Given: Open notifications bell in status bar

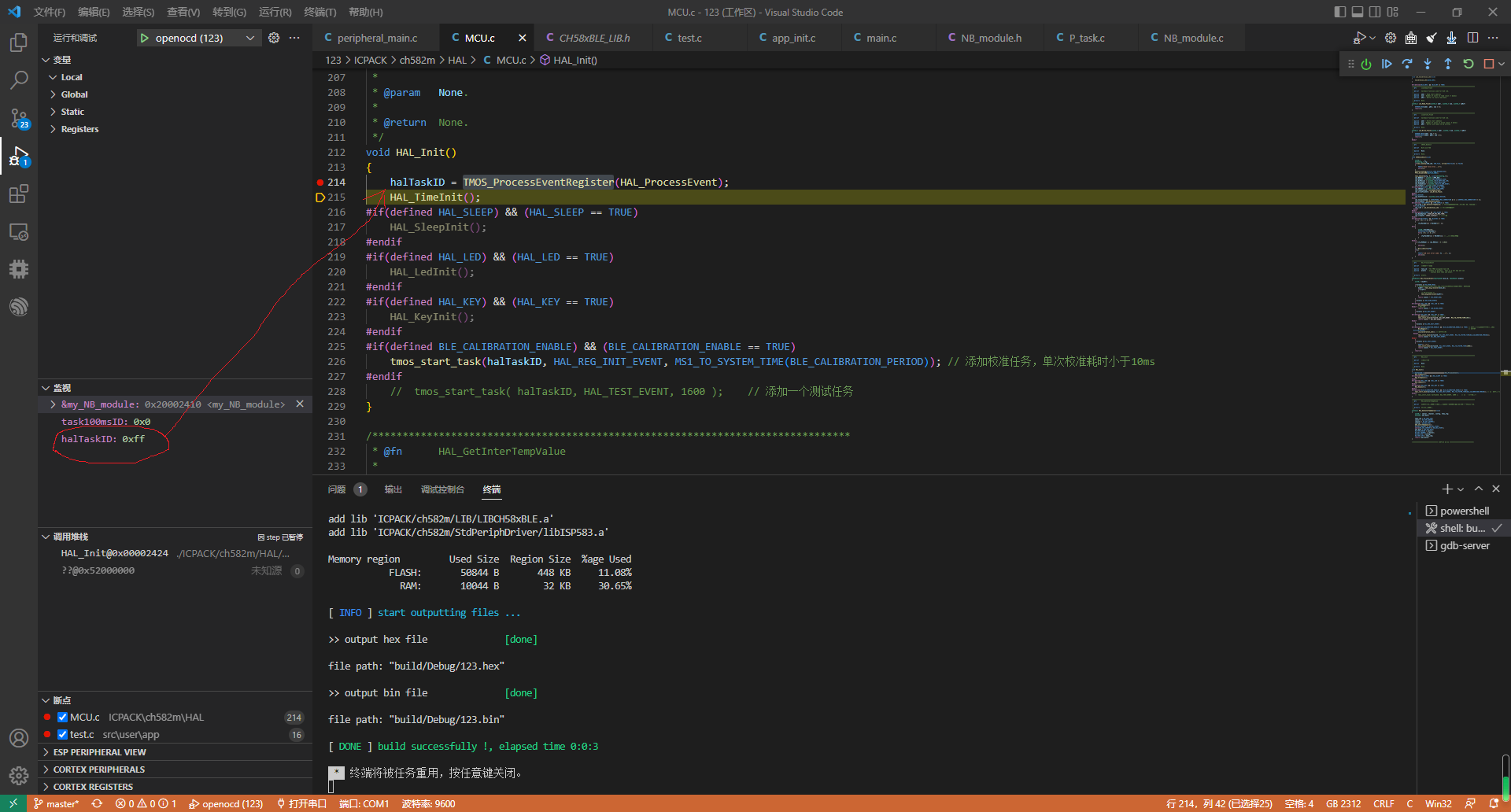Looking at the screenshot, I should click(1494, 803).
